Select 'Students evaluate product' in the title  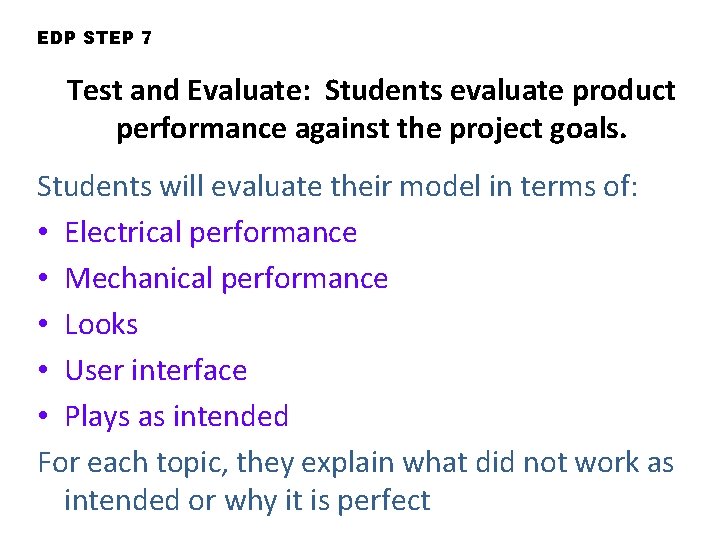(x=500, y=91)
